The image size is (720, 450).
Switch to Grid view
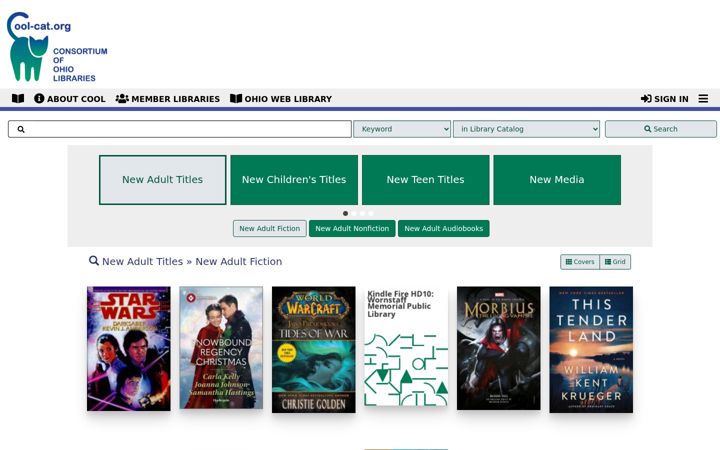pyautogui.click(x=615, y=262)
